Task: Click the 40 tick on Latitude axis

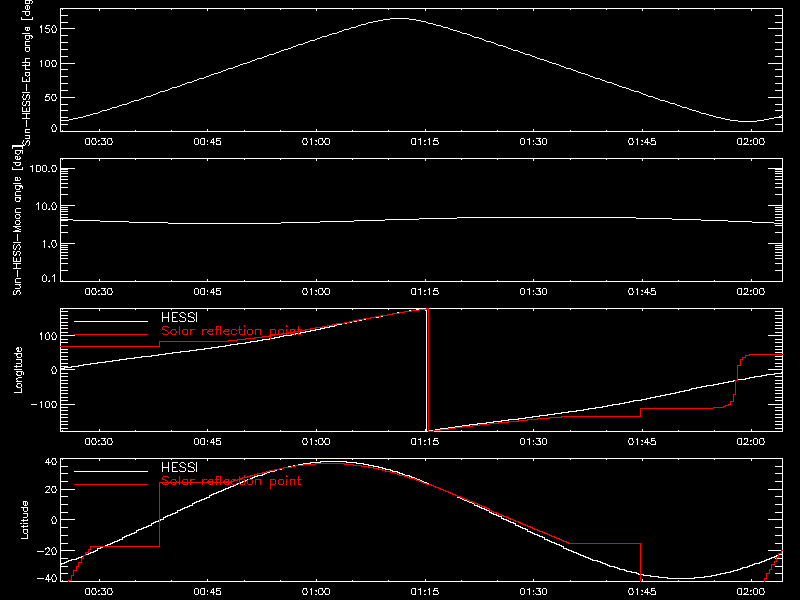Action: [51, 462]
